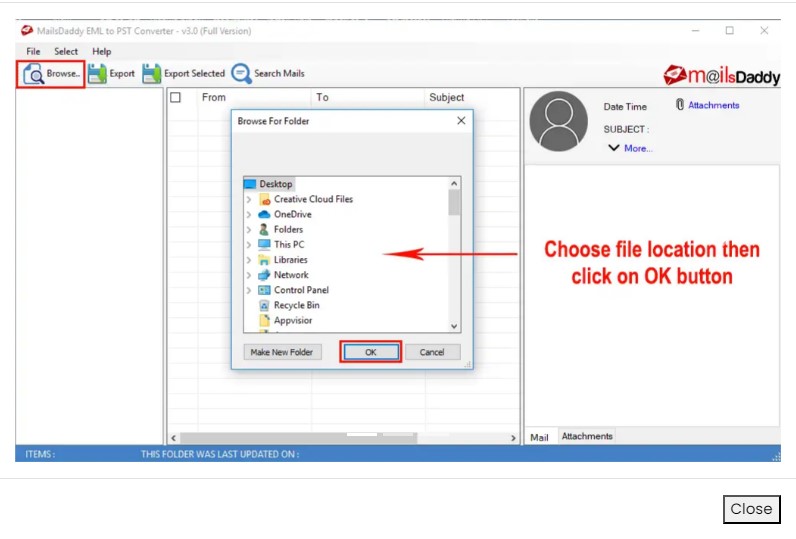Maximize the MailsDaddy window
Screen dimensions: 796x539
(729, 30)
